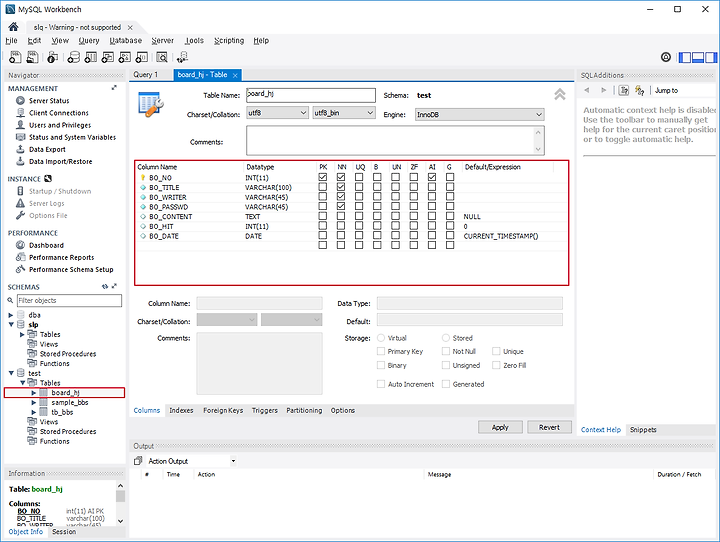Expand the sample_bbs table
This screenshot has width=720, height=542.
34,402
